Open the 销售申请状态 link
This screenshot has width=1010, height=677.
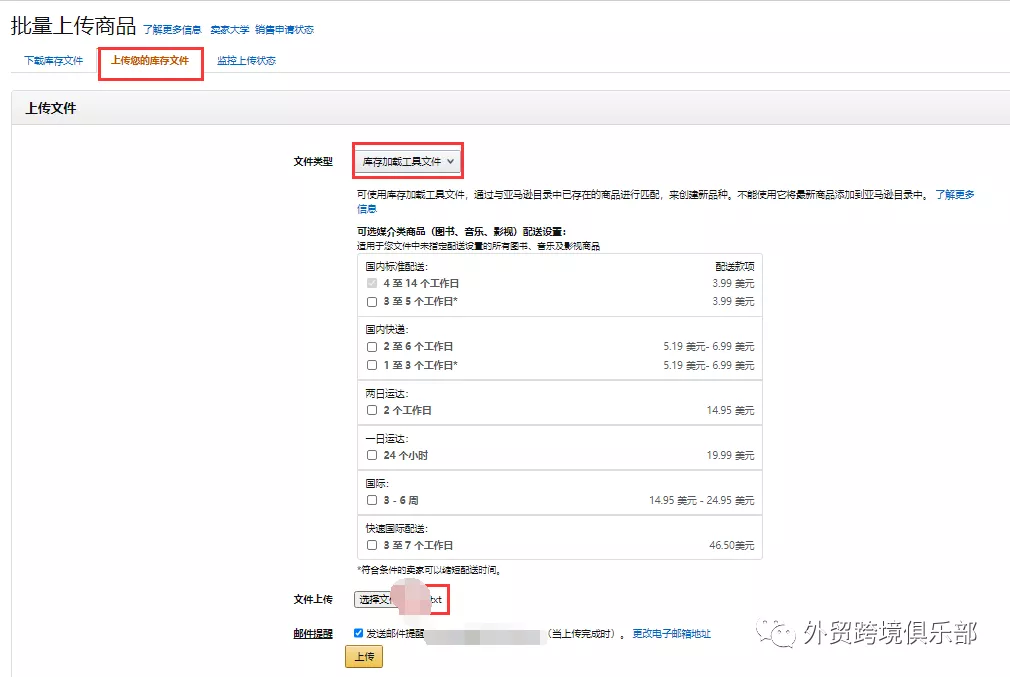click(x=284, y=30)
